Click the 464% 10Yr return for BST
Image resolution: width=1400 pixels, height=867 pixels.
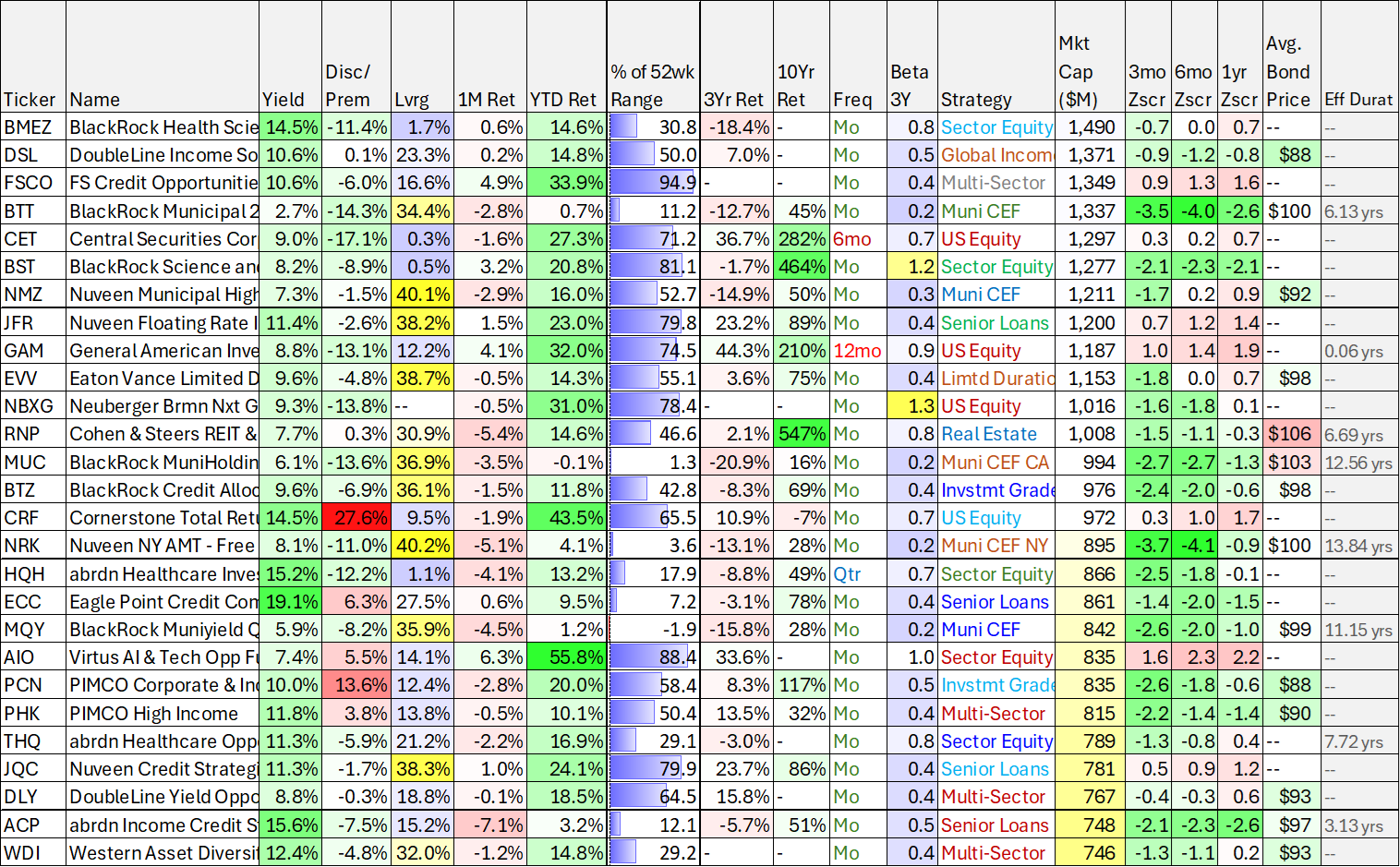[x=802, y=267]
